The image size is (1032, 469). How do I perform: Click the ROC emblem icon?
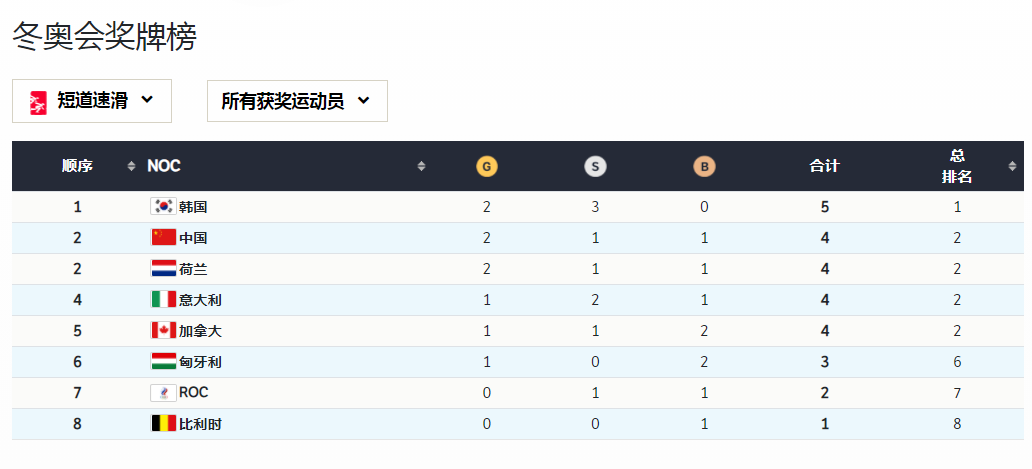coord(164,393)
